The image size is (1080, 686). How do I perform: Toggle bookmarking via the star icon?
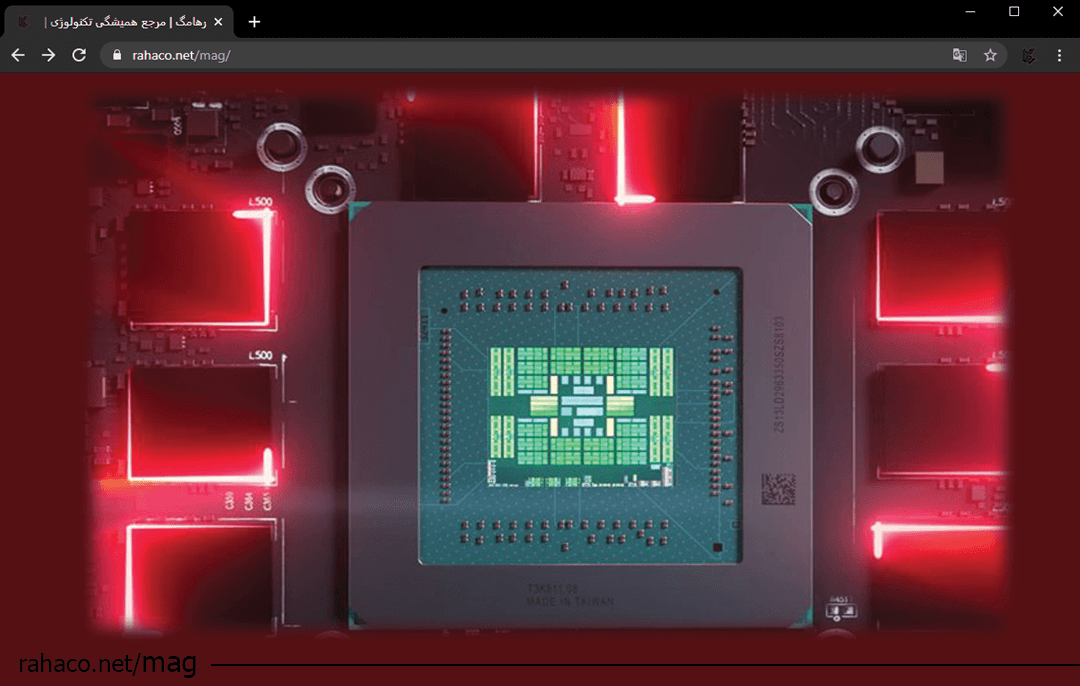tap(990, 55)
